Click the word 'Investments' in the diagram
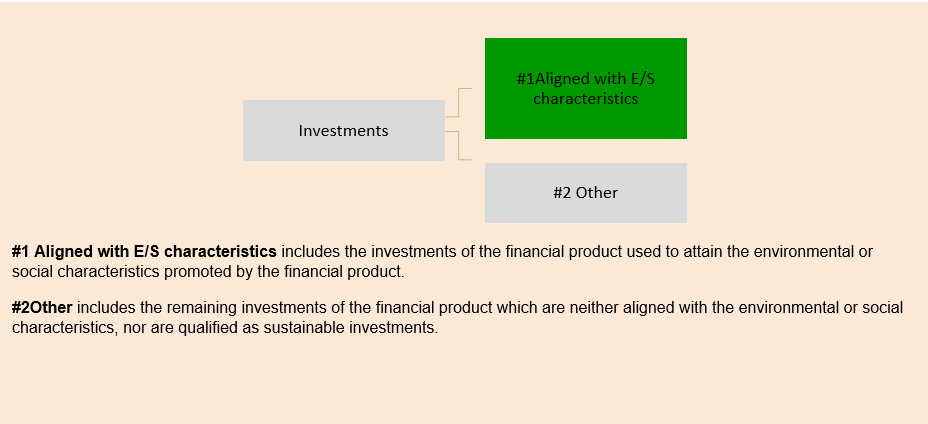The height and width of the screenshot is (424, 928). click(343, 131)
